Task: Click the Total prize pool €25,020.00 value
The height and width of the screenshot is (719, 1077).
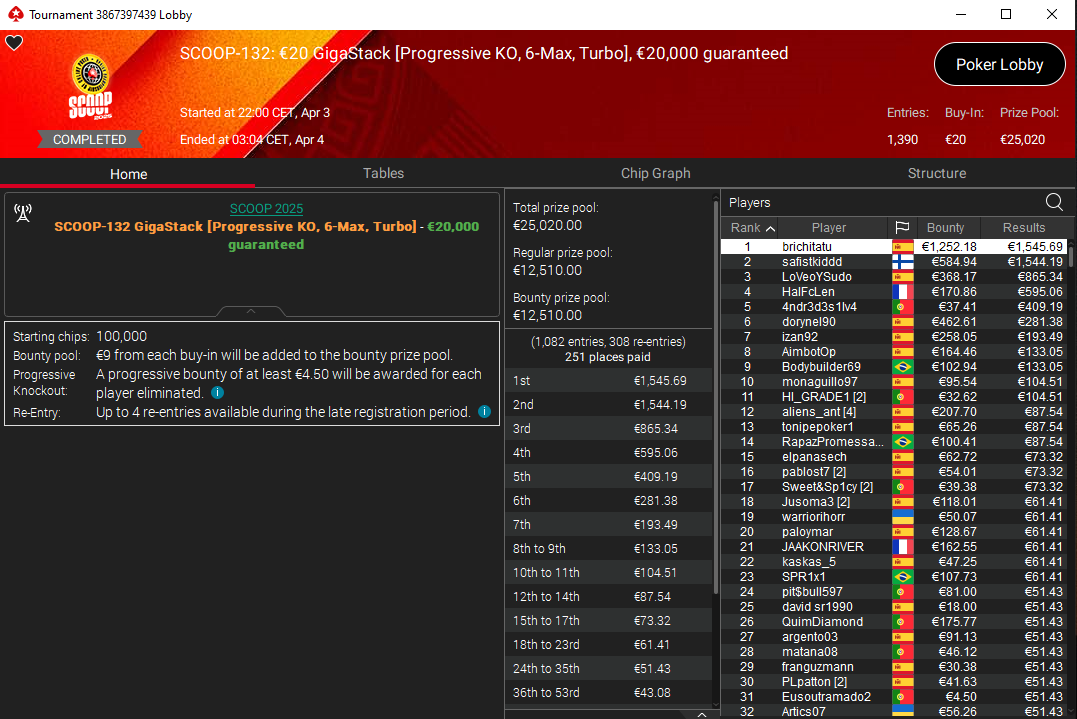Action: click(547, 225)
